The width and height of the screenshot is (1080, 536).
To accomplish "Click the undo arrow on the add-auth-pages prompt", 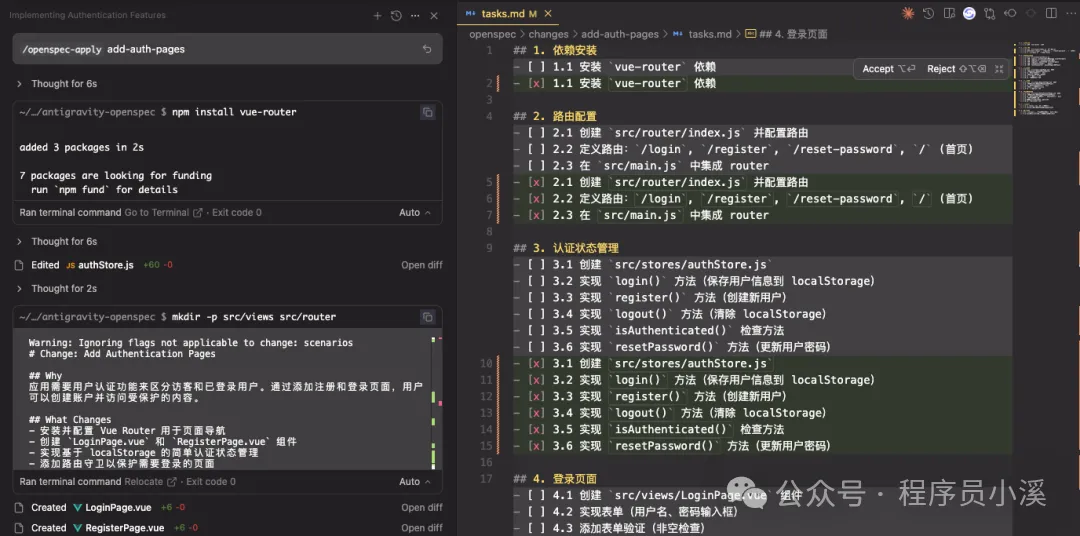I will pos(427,49).
